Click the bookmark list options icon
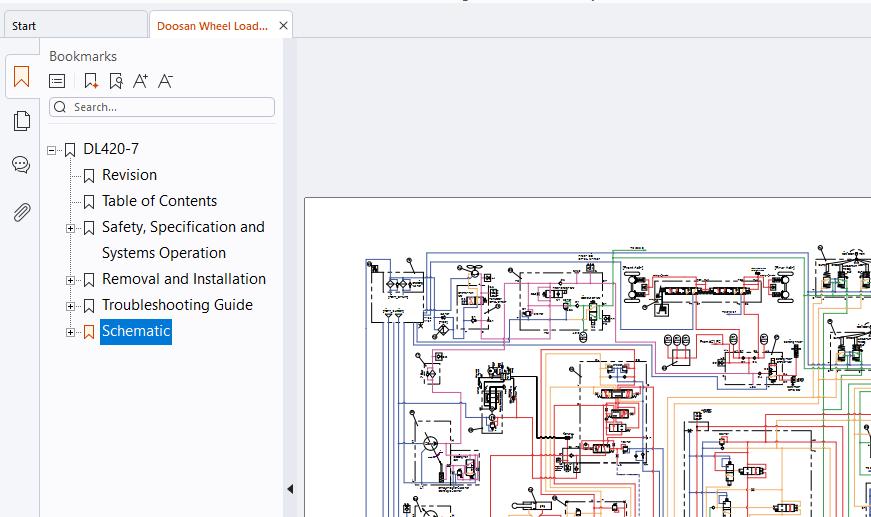Viewport: 871px width, 517px height. coord(57,81)
